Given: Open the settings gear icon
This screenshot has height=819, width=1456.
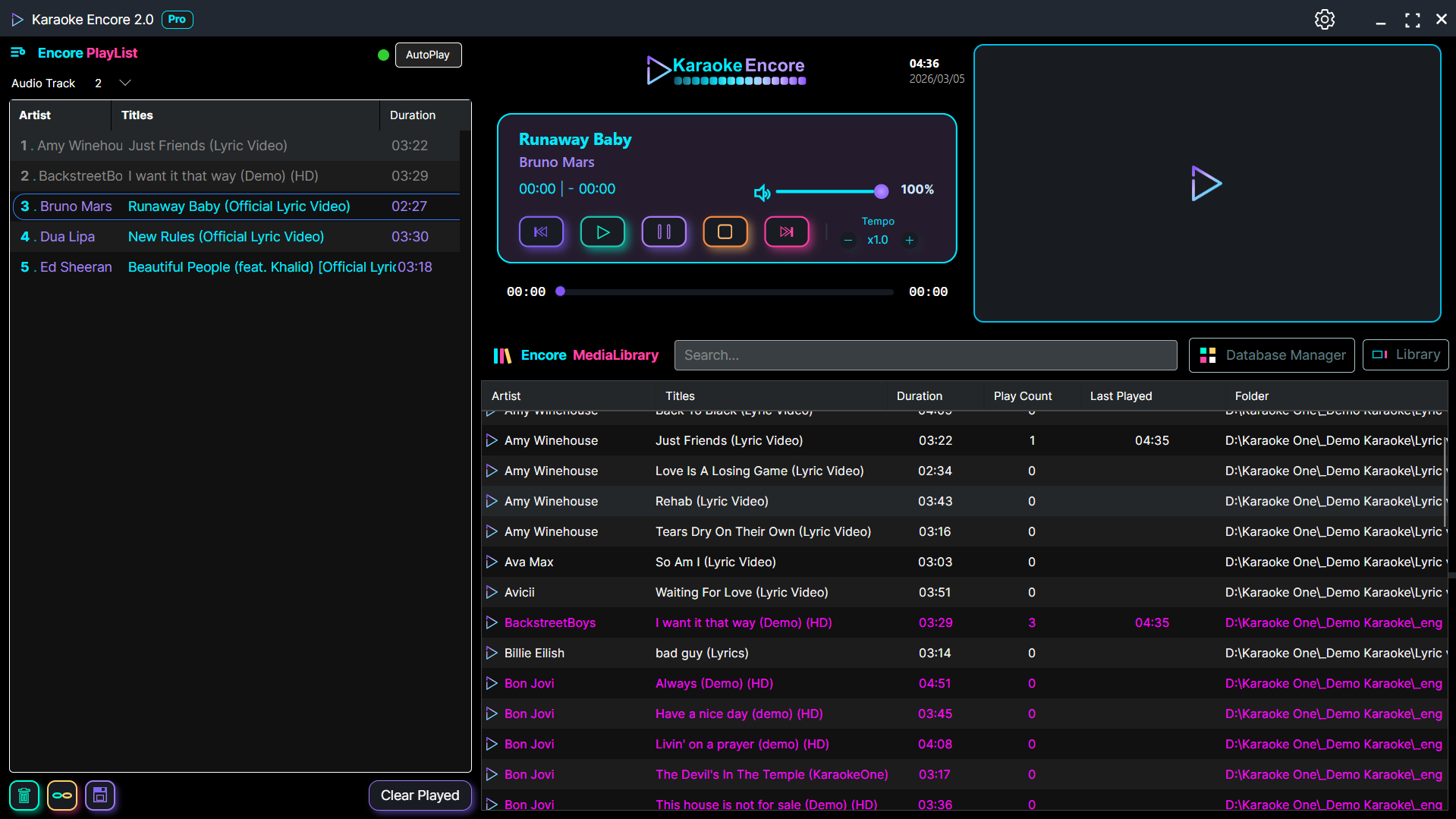Looking at the screenshot, I should [1325, 19].
